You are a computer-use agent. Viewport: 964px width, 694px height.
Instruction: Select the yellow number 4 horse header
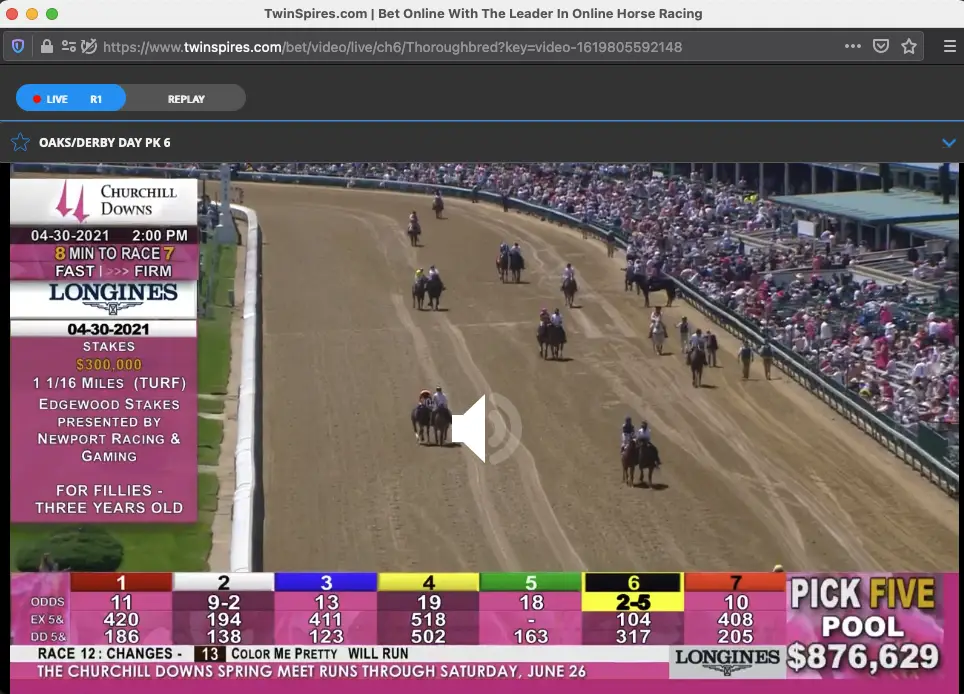[x=429, y=582]
